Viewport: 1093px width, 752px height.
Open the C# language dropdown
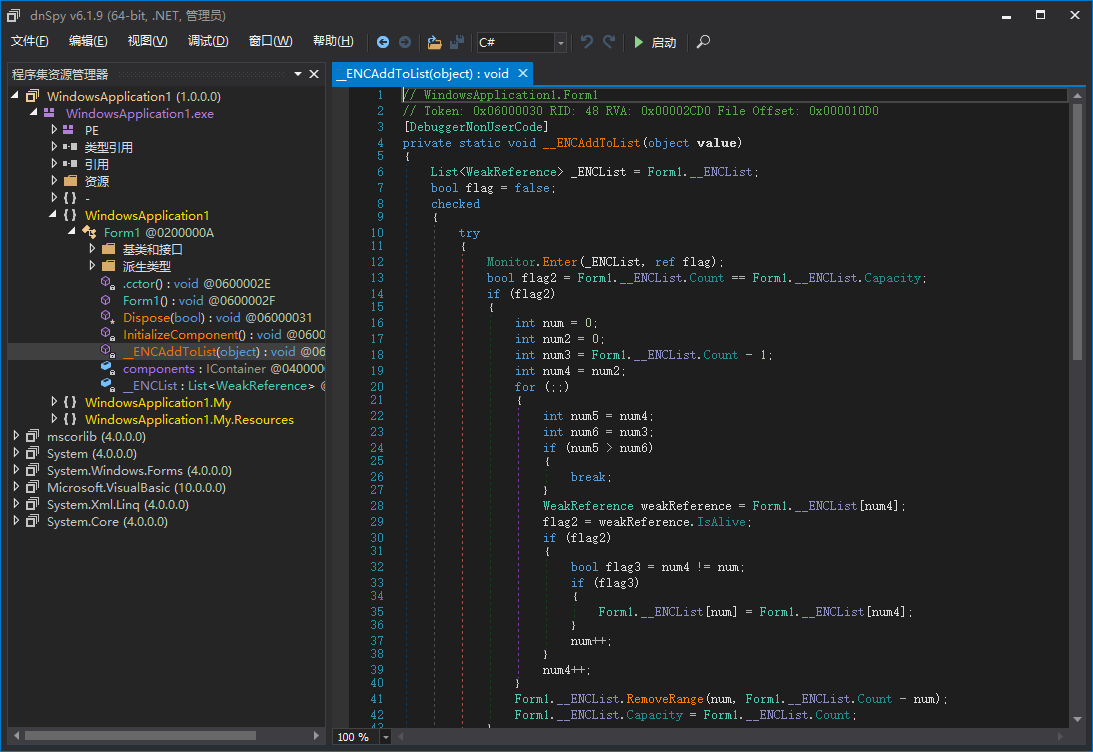[x=560, y=42]
